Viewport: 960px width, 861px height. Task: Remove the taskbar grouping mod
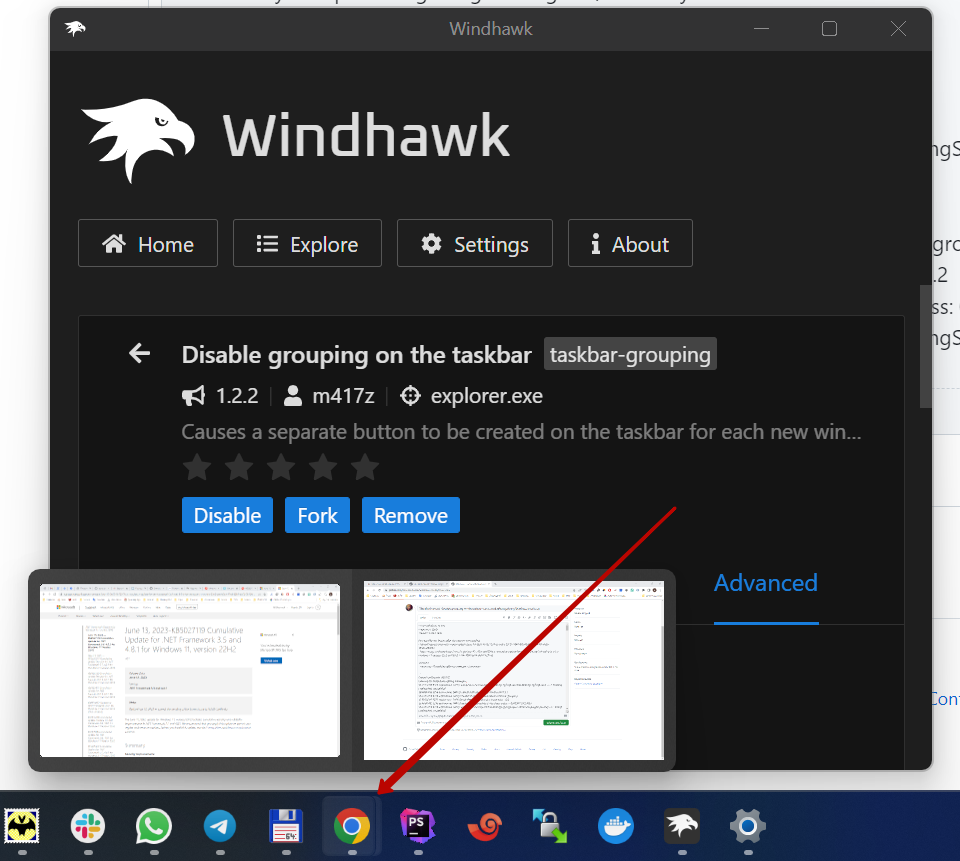410,515
